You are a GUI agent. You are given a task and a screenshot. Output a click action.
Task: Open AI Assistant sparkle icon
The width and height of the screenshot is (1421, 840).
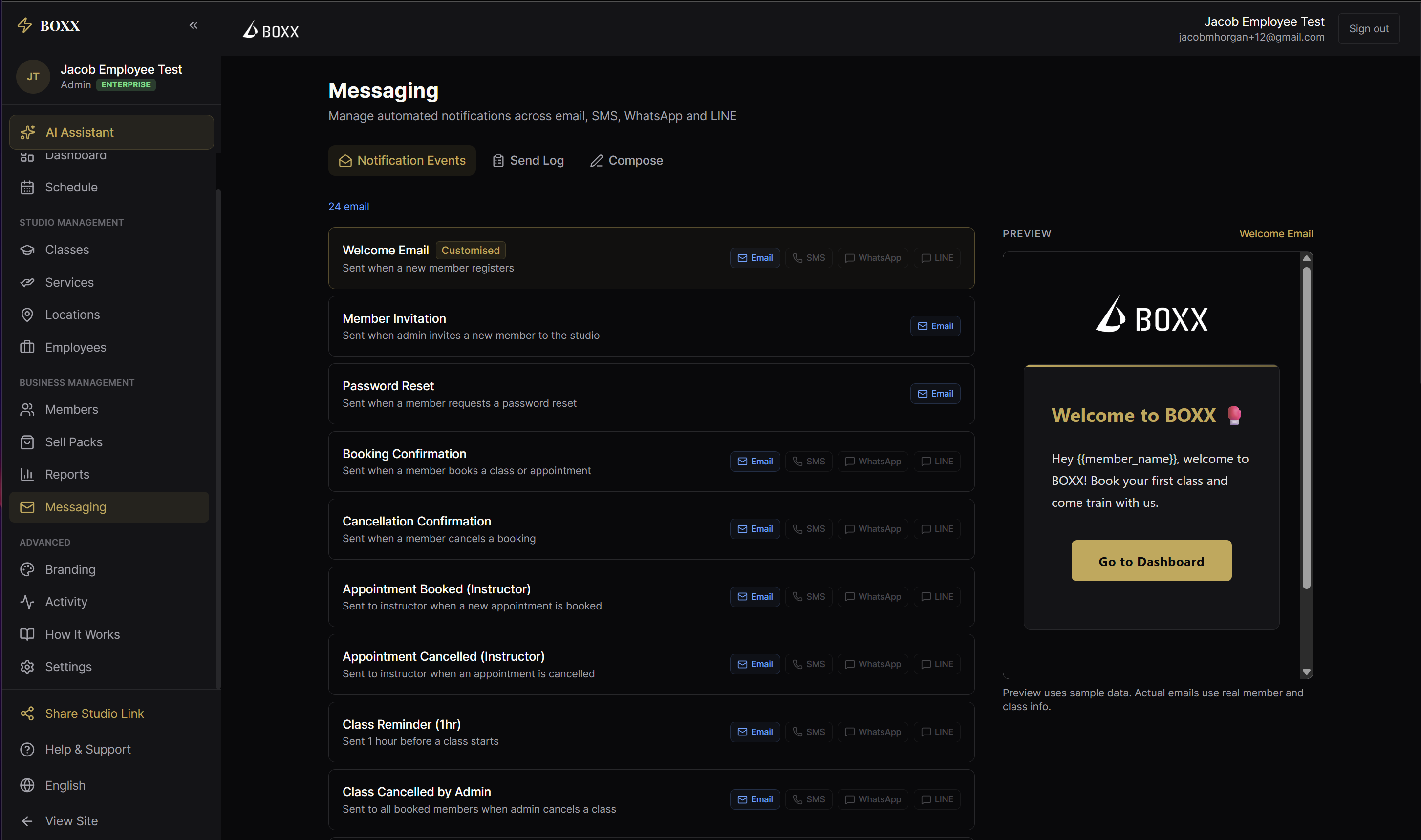27,132
